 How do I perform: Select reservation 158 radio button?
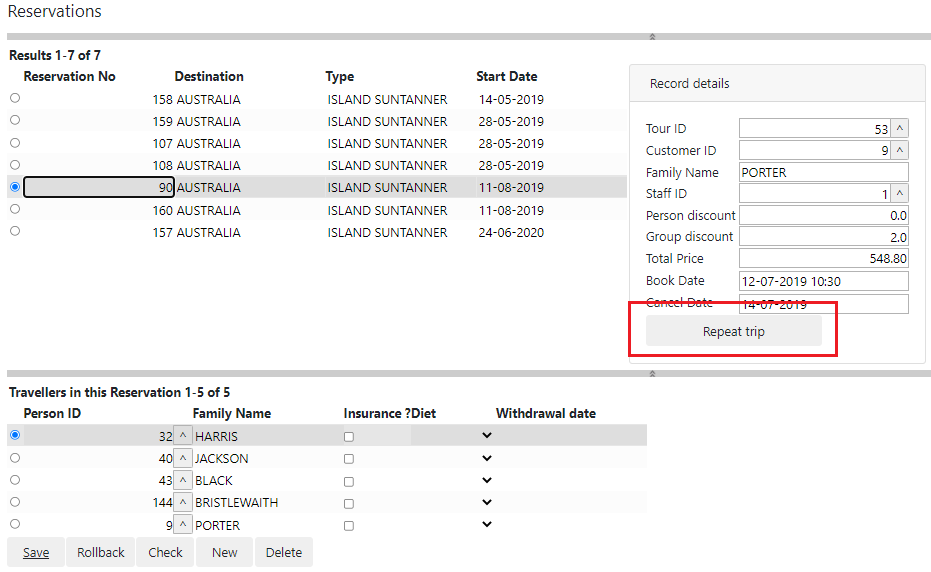pyautogui.click(x=14, y=98)
